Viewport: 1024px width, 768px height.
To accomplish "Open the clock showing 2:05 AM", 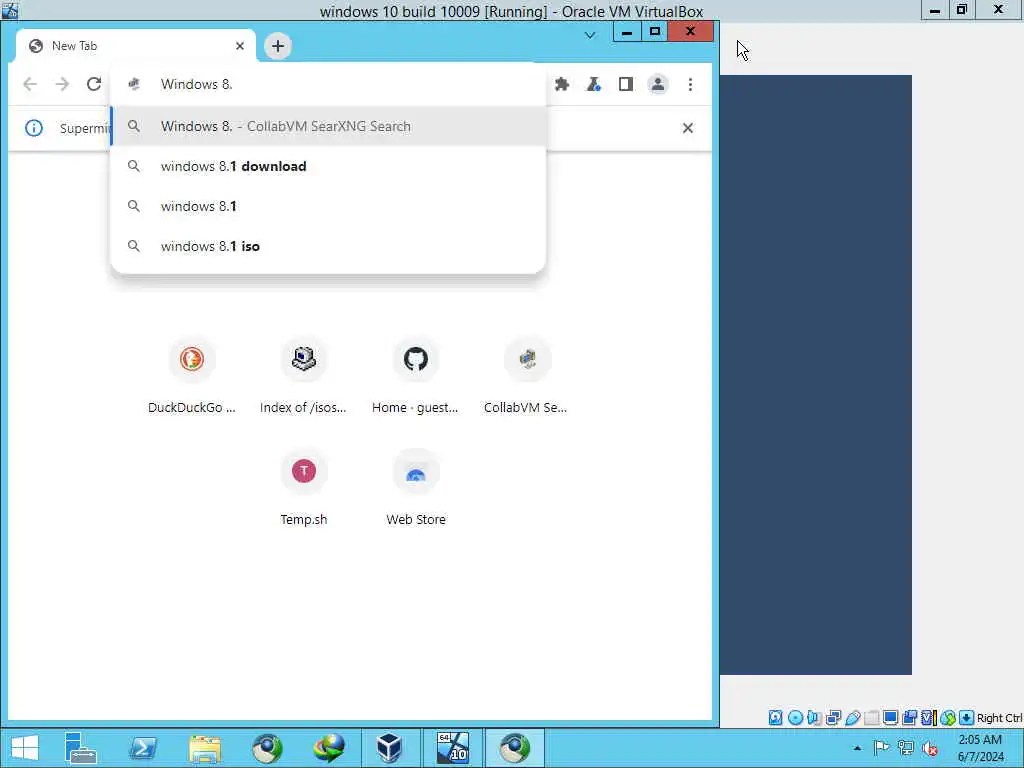I will [x=980, y=748].
